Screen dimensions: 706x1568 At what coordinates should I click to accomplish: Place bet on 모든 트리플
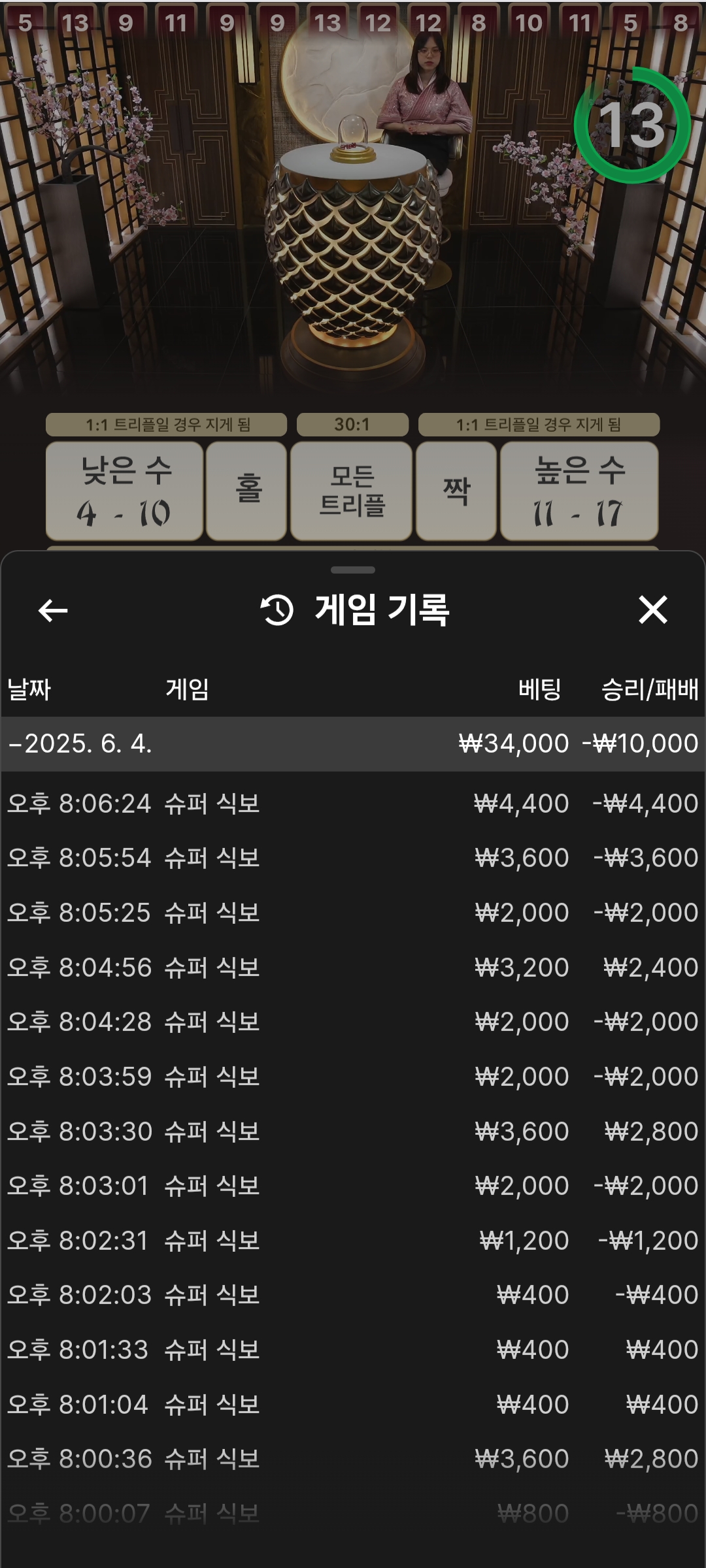[x=352, y=491]
